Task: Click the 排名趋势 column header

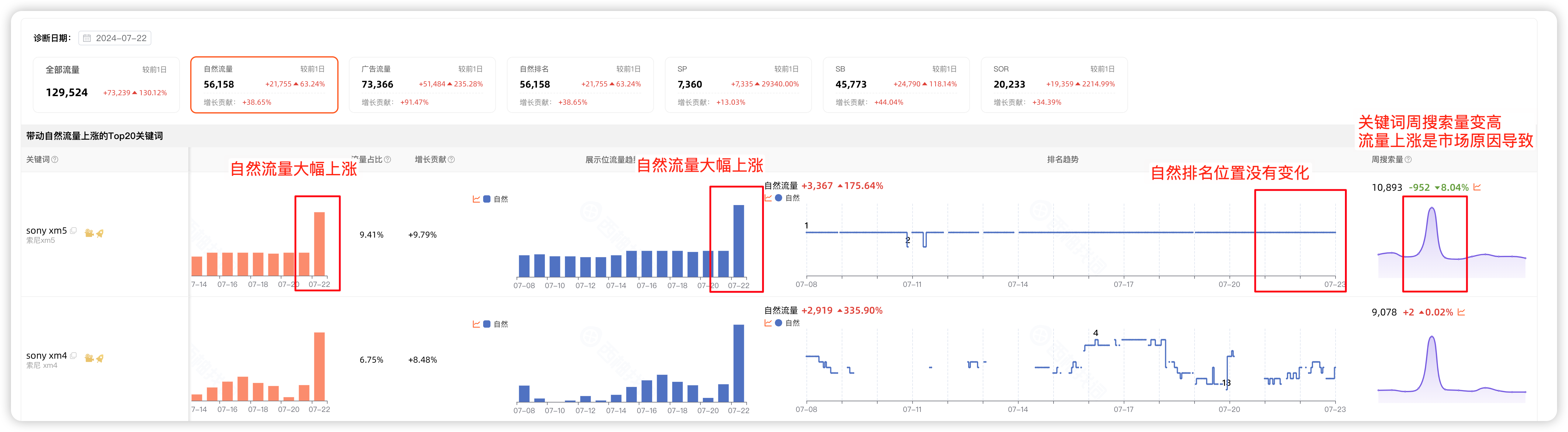Action: [1062, 160]
